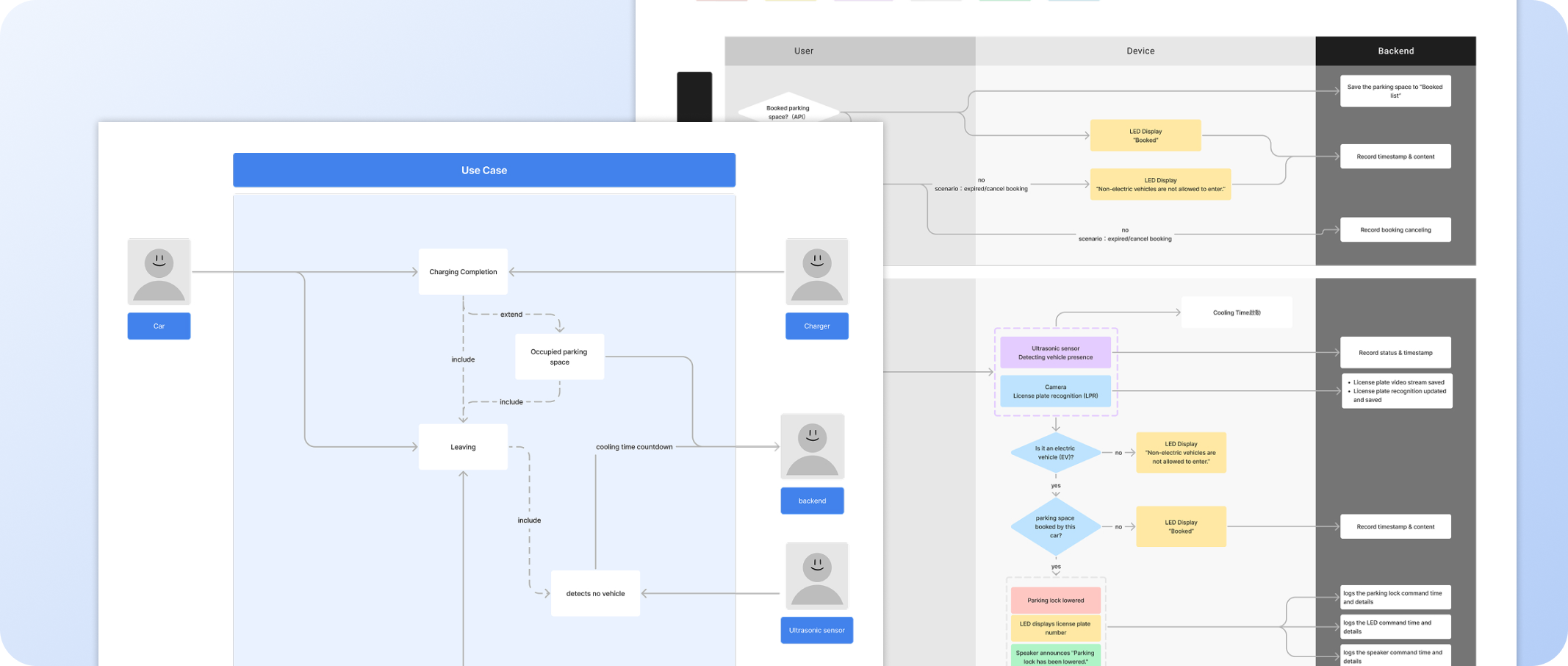Select the Backend swimlane header
Image resolution: width=1568 pixels, height=666 pixels.
tap(1395, 51)
